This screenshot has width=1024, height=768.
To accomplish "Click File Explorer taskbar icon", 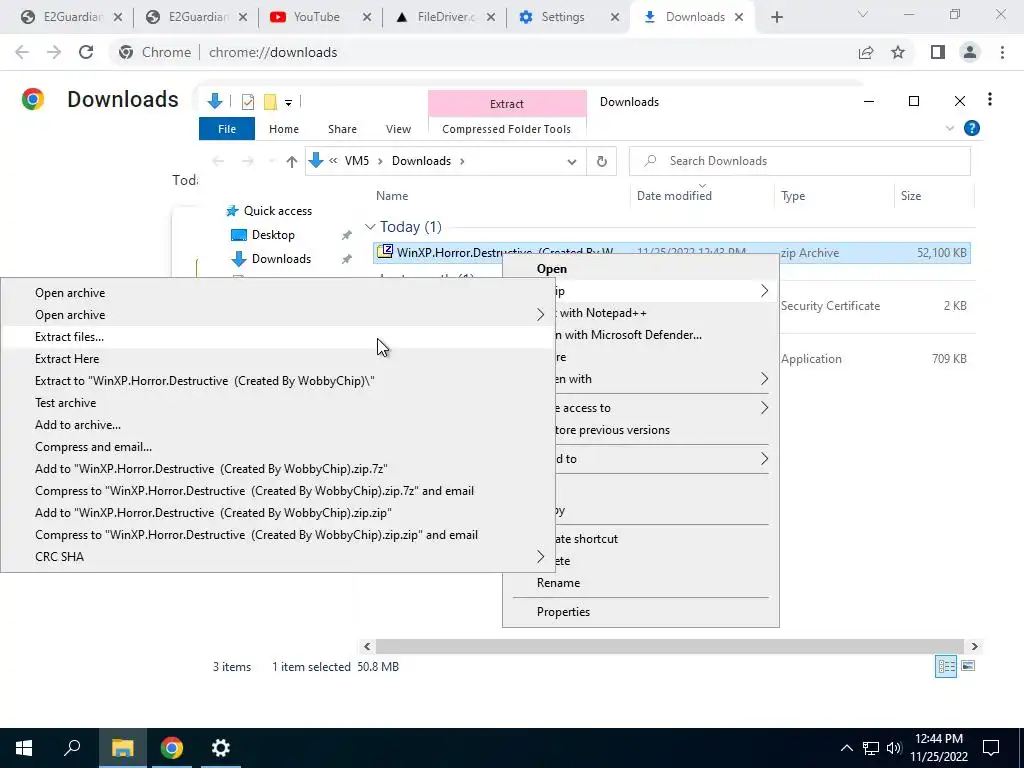I will pos(122,748).
